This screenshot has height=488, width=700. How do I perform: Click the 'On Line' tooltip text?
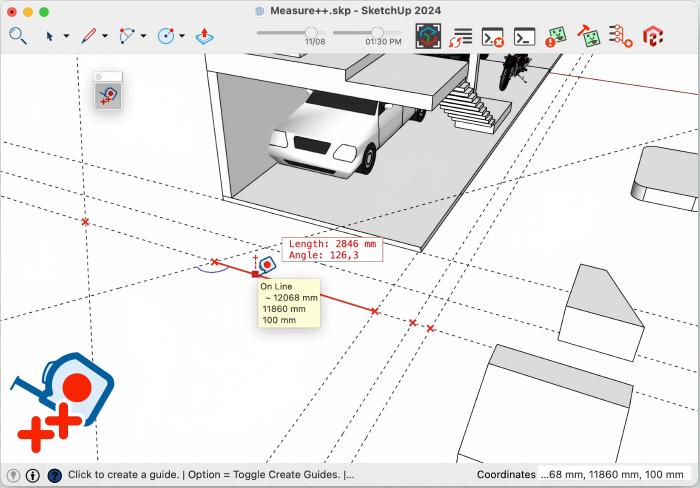pos(276,287)
